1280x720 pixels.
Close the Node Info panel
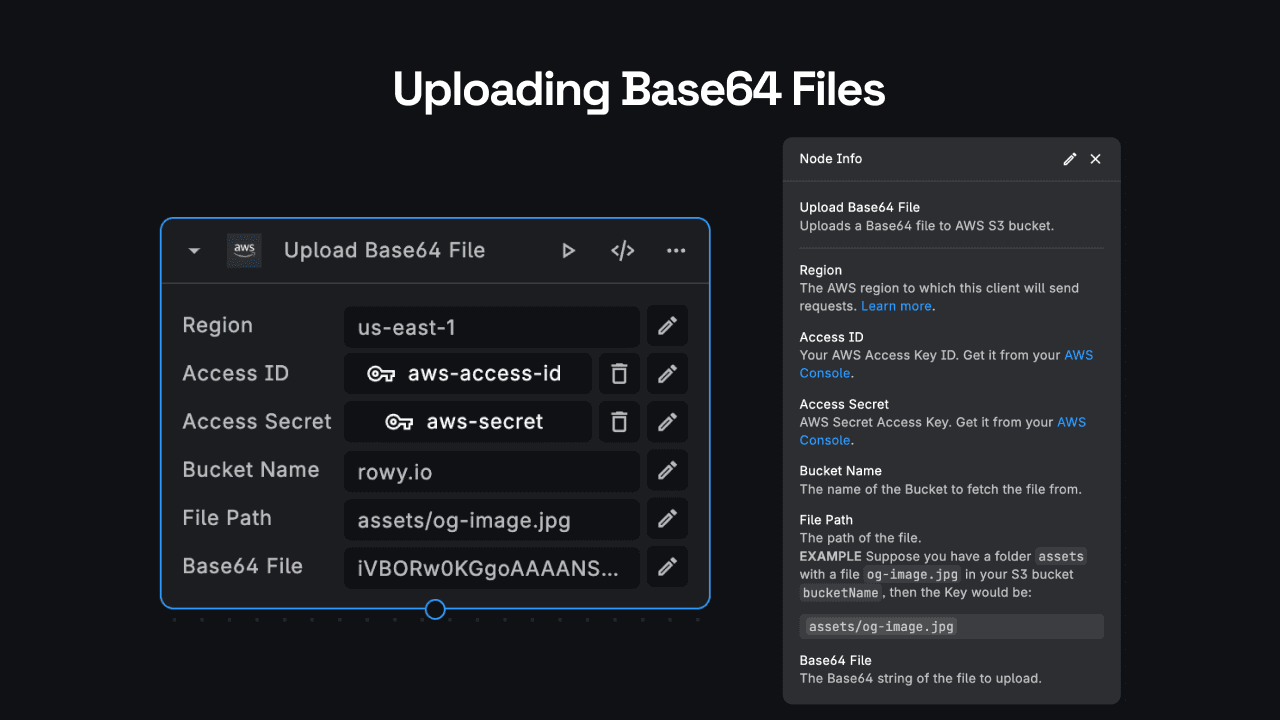click(x=1095, y=158)
